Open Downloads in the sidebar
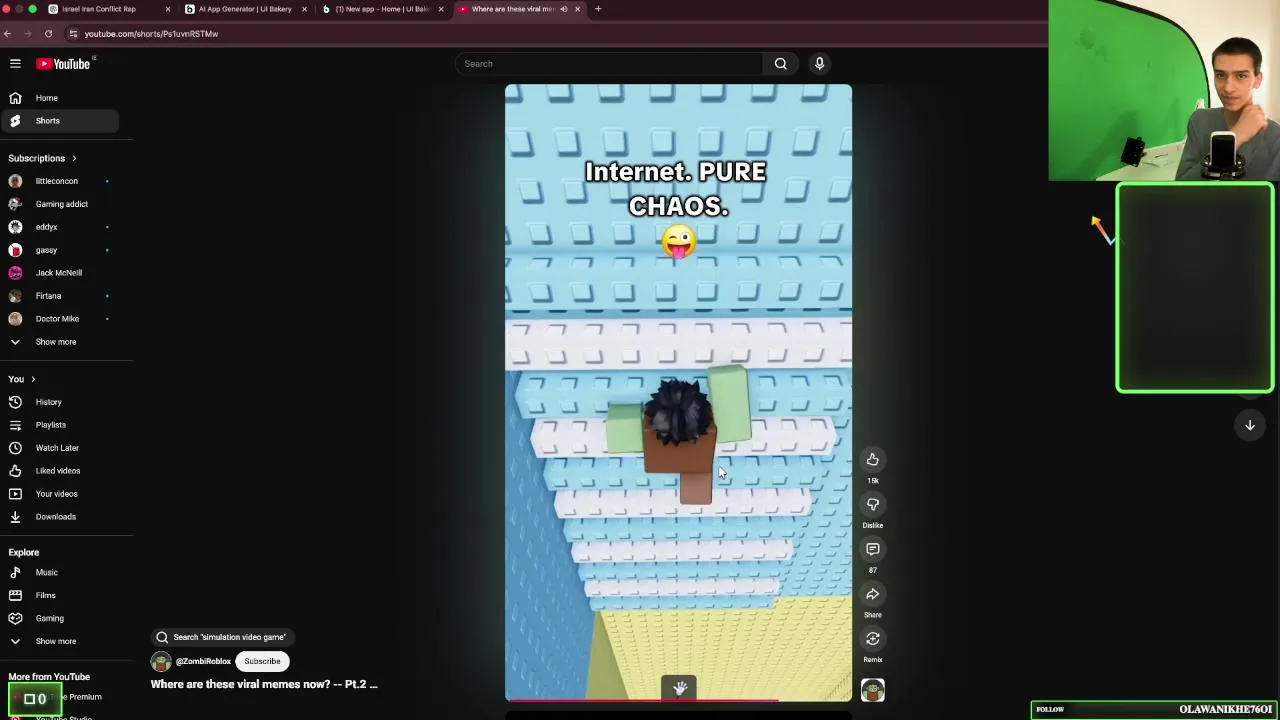1280x720 pixels. coord(60,517)
